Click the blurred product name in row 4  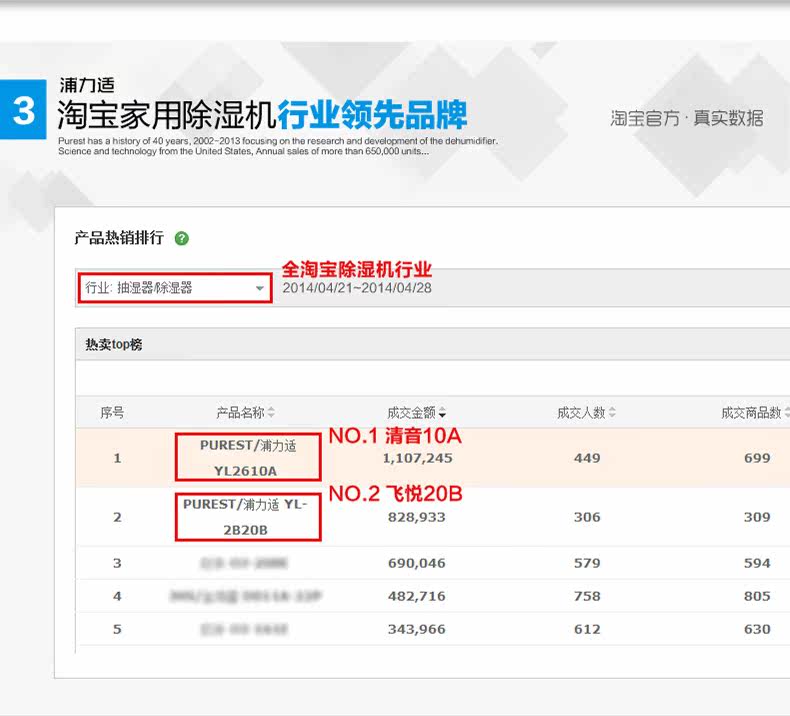coord(246,596)
